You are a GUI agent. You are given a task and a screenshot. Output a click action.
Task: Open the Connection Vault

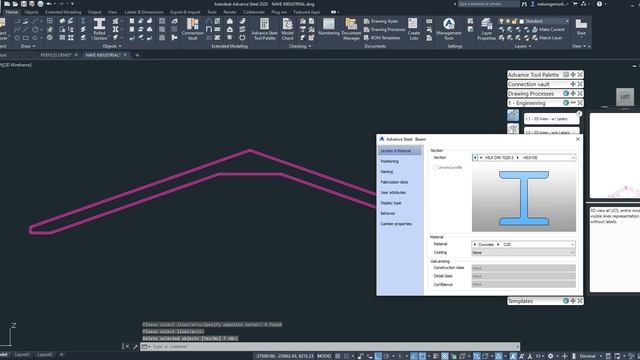point(192,29)
